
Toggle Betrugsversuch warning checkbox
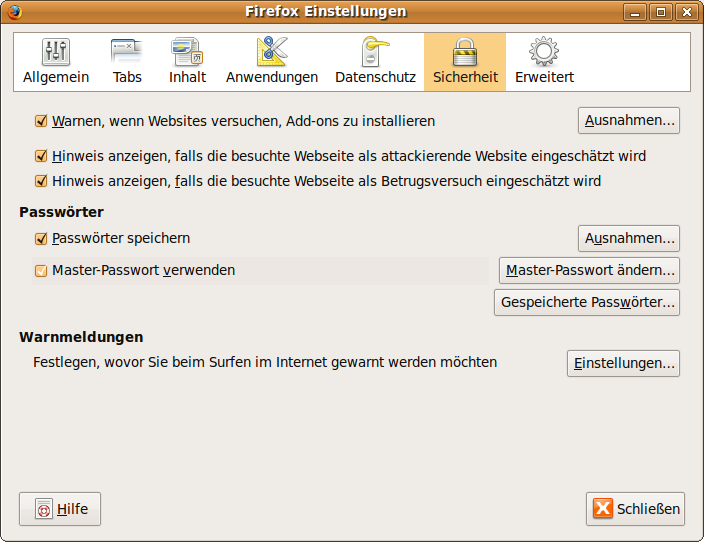tap(41, 181)
